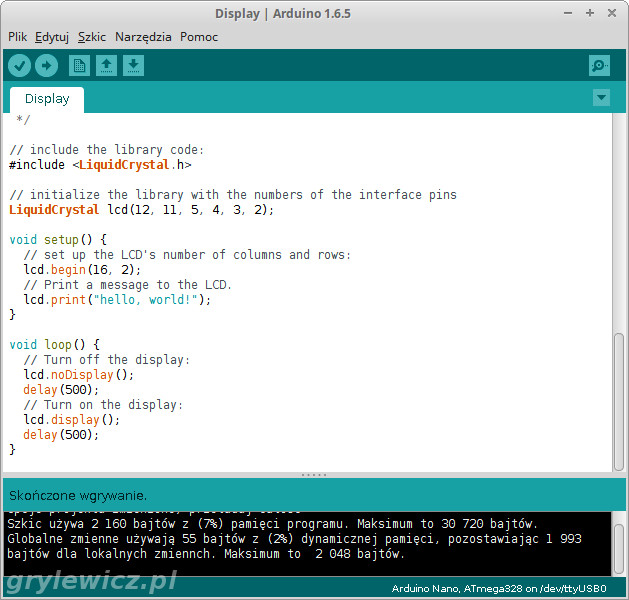Open the Pomoc menu
The width and height of the screenshot is (629, 600).
point(199,37)
